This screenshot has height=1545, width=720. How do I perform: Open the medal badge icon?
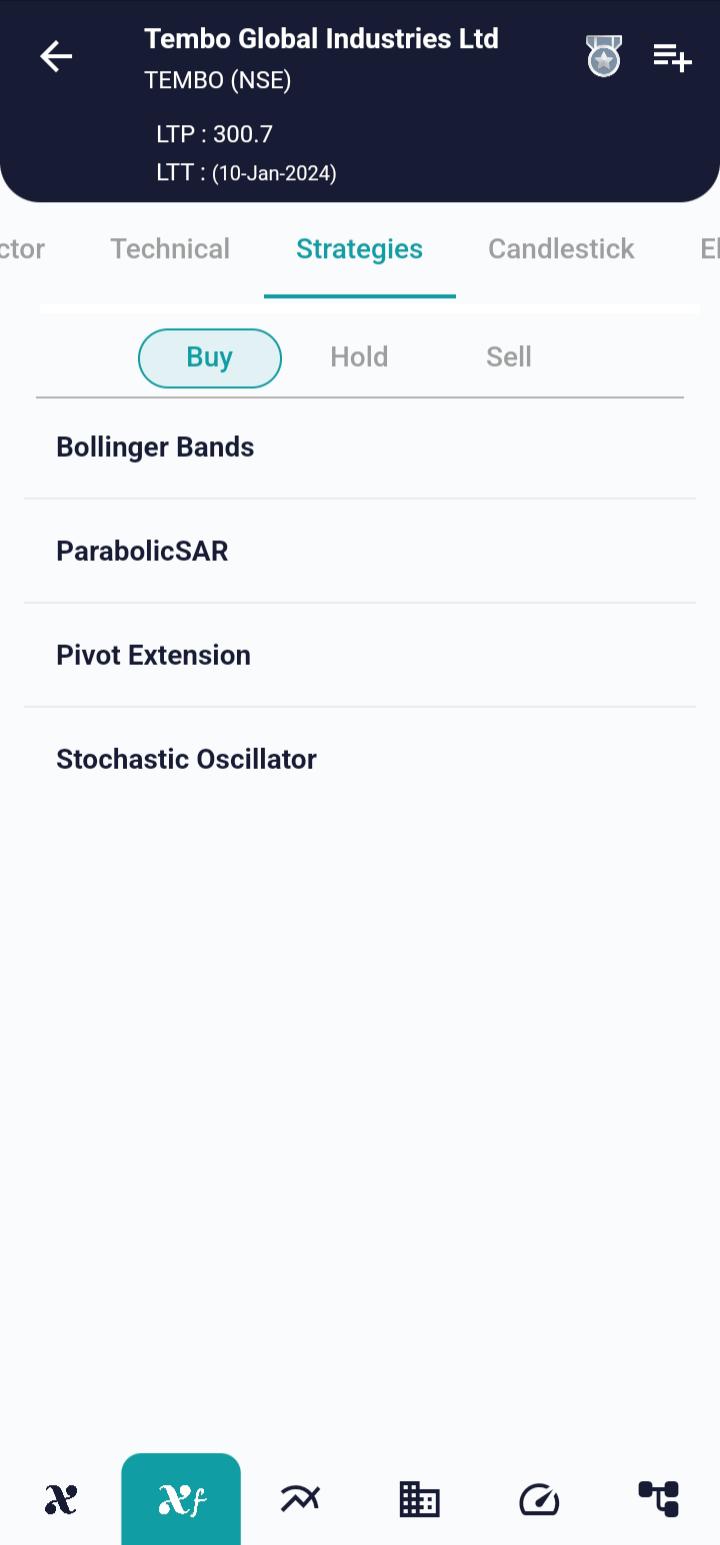click(604, 57)
